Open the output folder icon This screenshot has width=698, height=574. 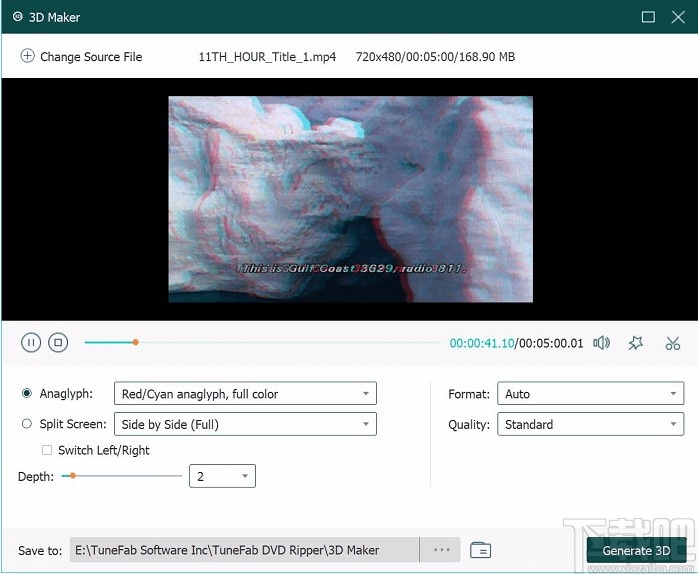click(480, 550)
